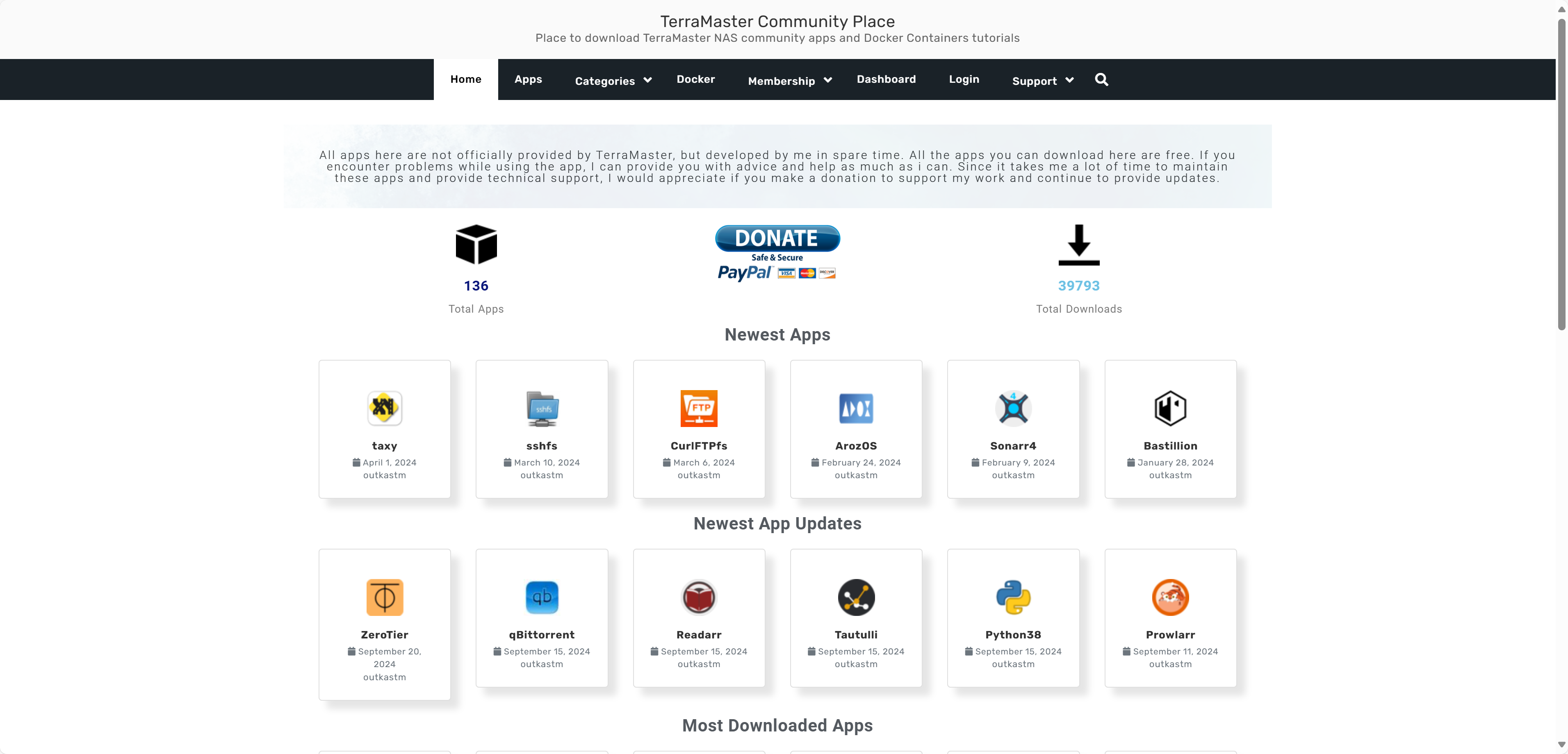Image resolution: width=1568 pixels, height=754 pixels.
Task: Open the ArozOS app icon
Action: 856,408
